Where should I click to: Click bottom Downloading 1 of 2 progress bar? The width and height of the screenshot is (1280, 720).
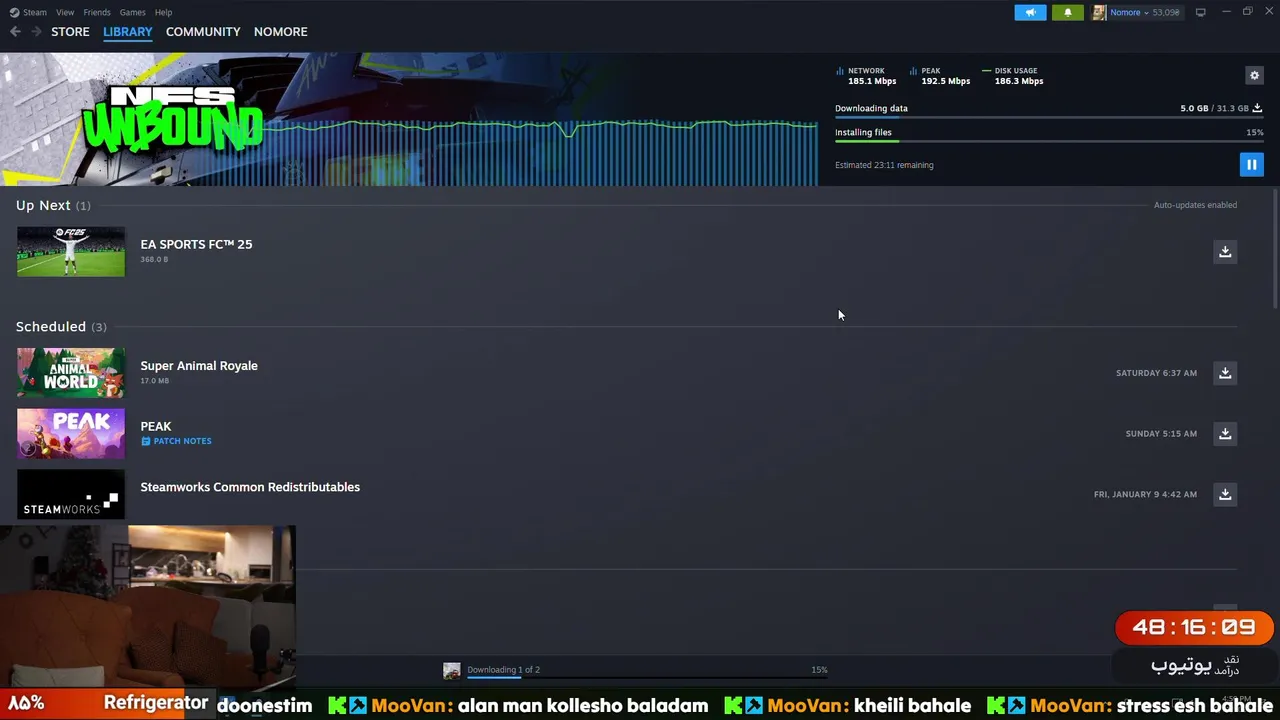[647, 678]
